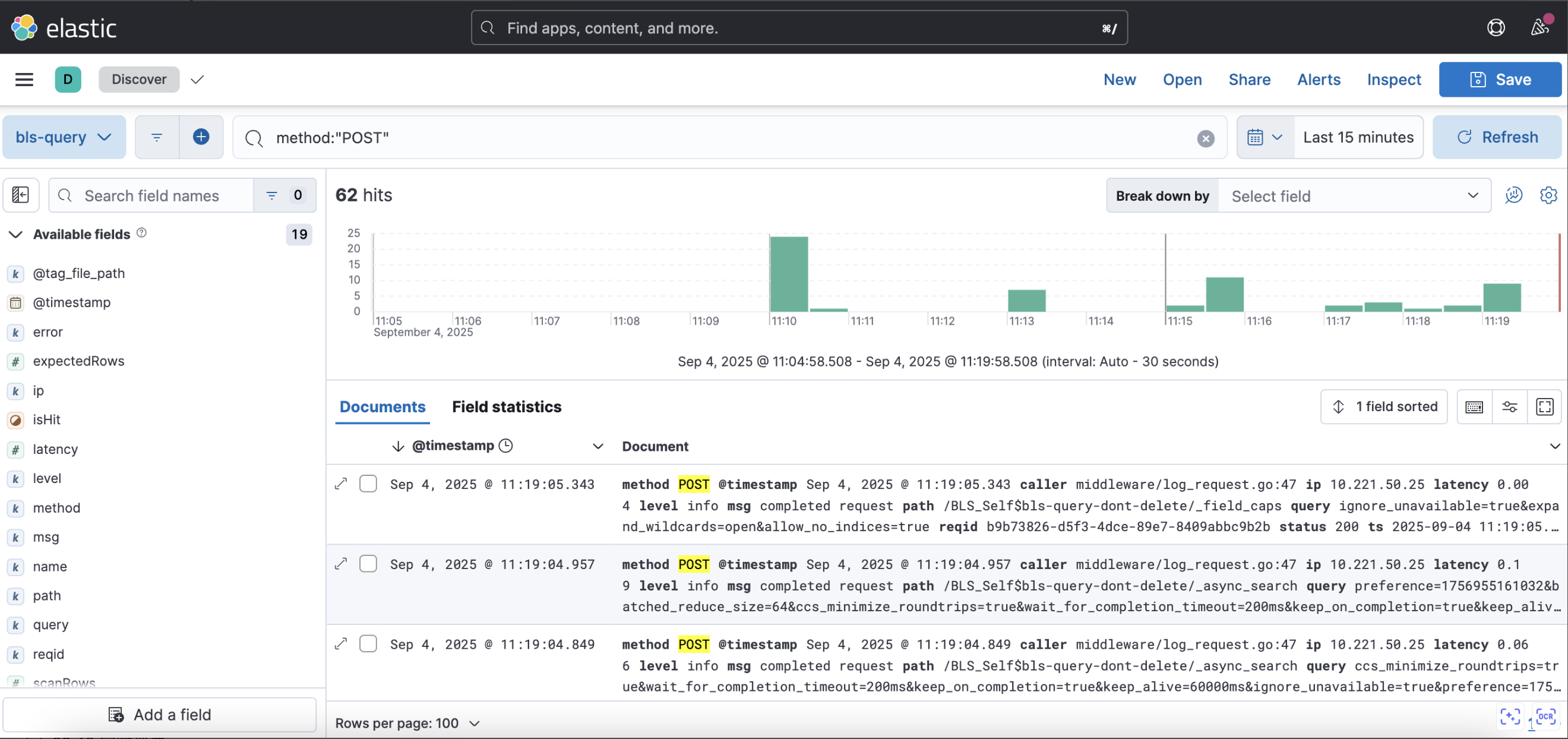1568x739 pixels.
Task: Toggle full screen table icon
Action: coord(1544,406)
